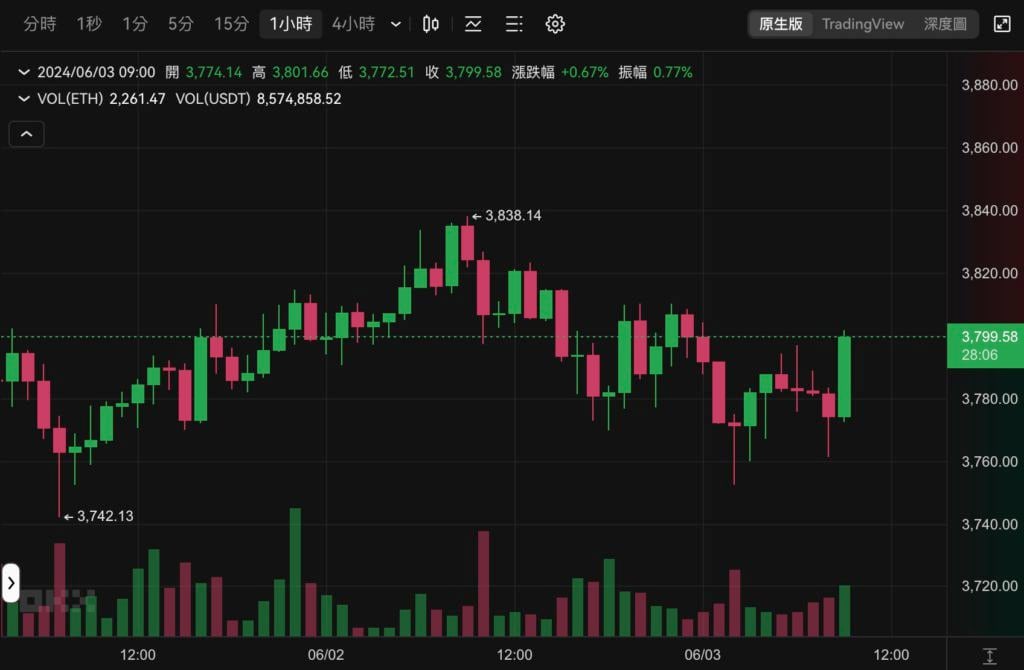Click the 06/03 date on time axis
Screen dimensions: 1024x670
[702, 654]
